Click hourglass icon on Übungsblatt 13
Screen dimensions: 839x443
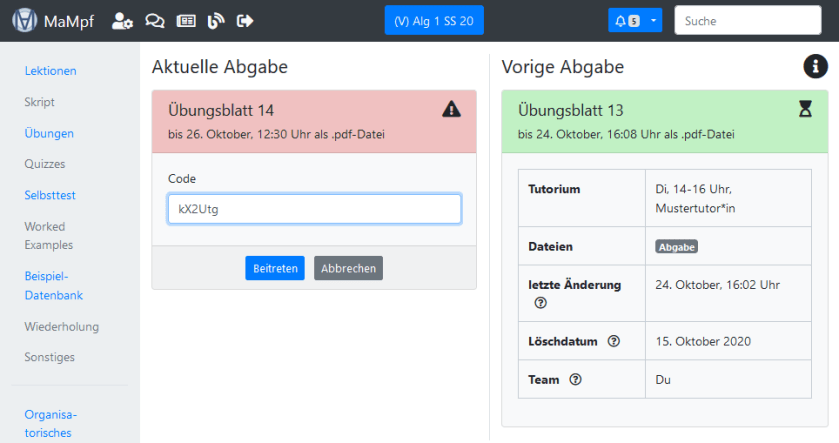pos(805,110)
